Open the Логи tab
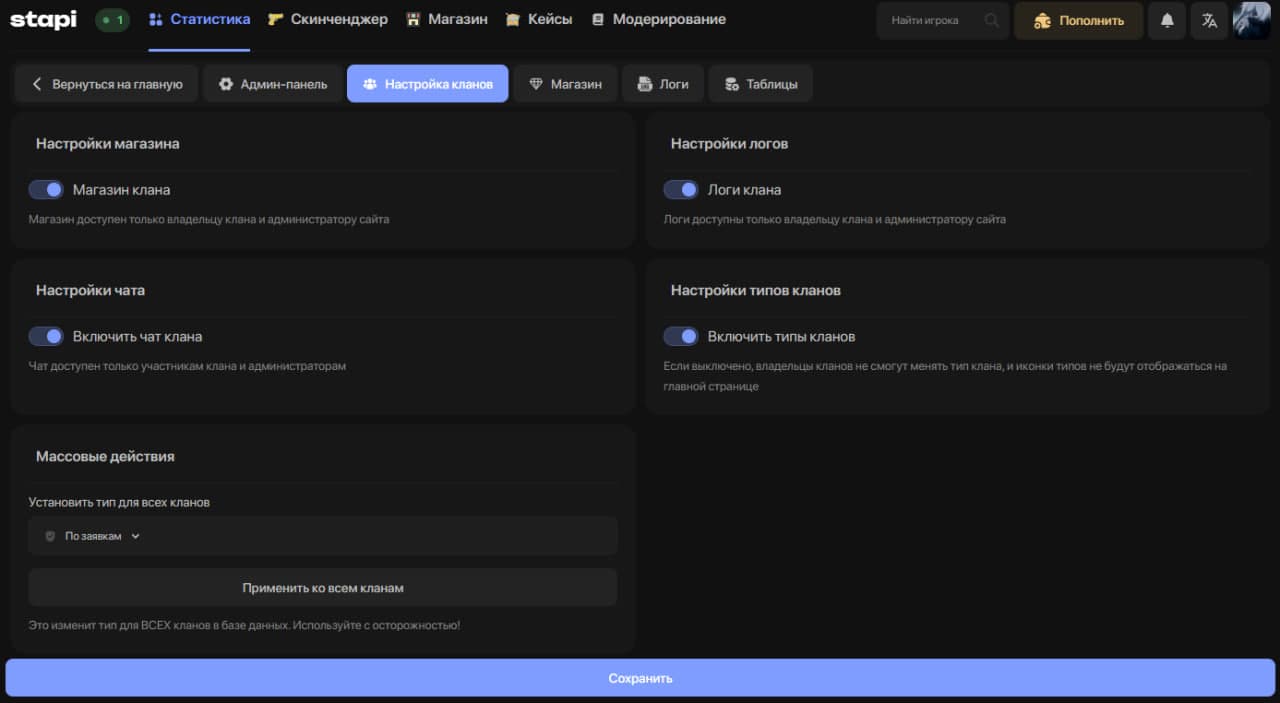The width and height of the screenshot is (1280, 703). point(663,84)
